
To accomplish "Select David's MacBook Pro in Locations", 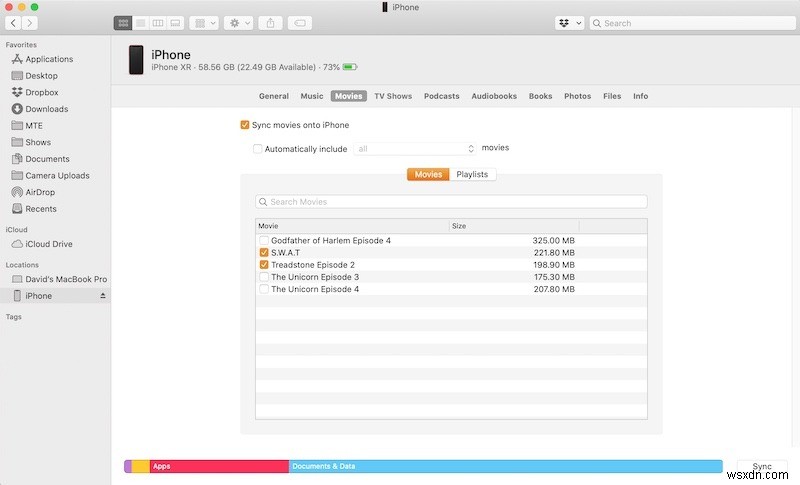I will coord(66,279).
